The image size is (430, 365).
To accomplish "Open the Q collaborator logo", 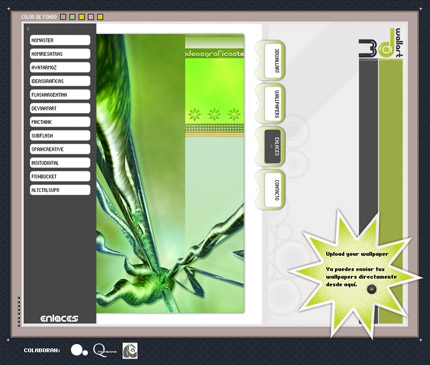I will click(104, 351).
